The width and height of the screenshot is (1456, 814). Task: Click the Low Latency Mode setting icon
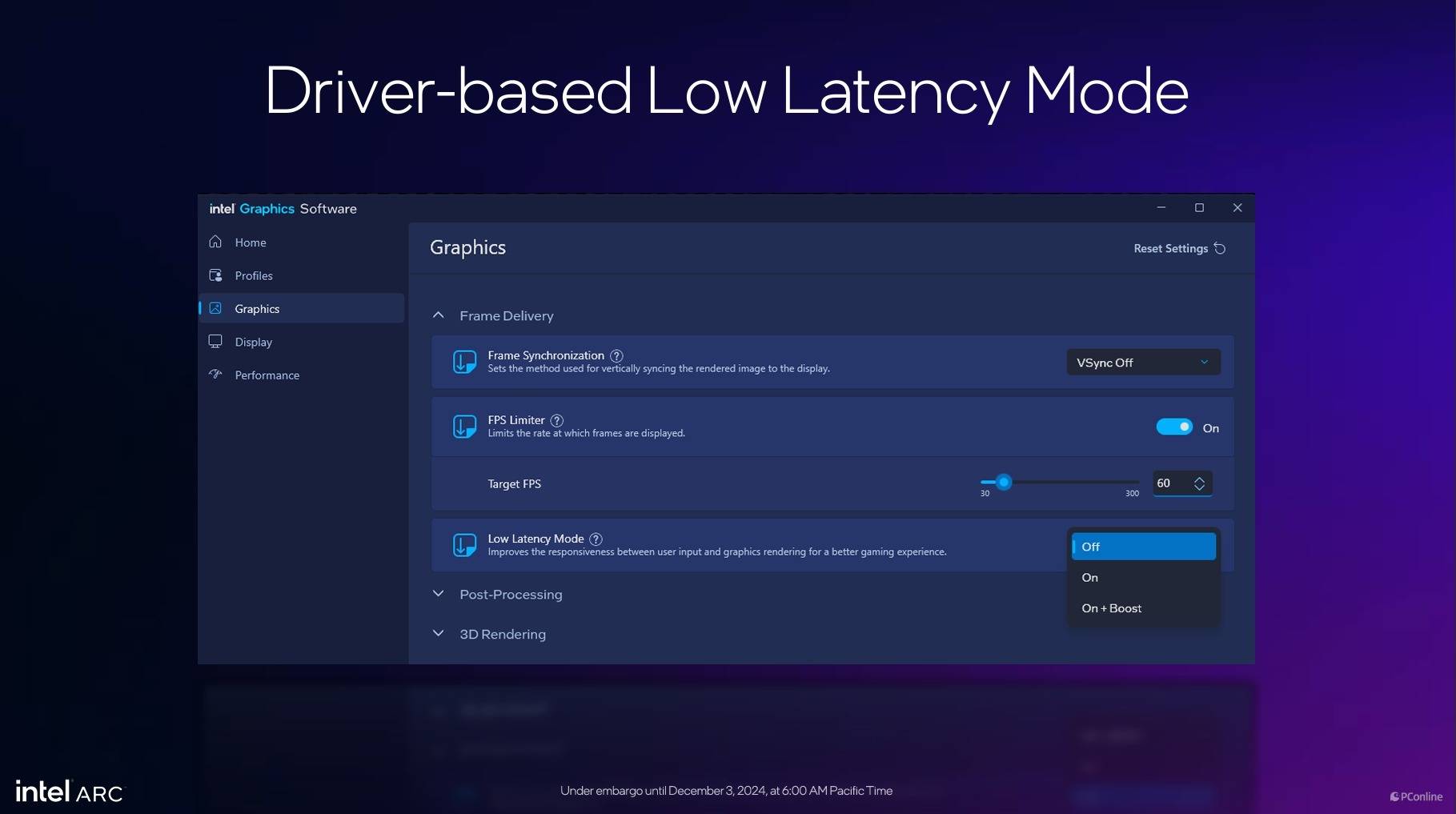(465, 545)
